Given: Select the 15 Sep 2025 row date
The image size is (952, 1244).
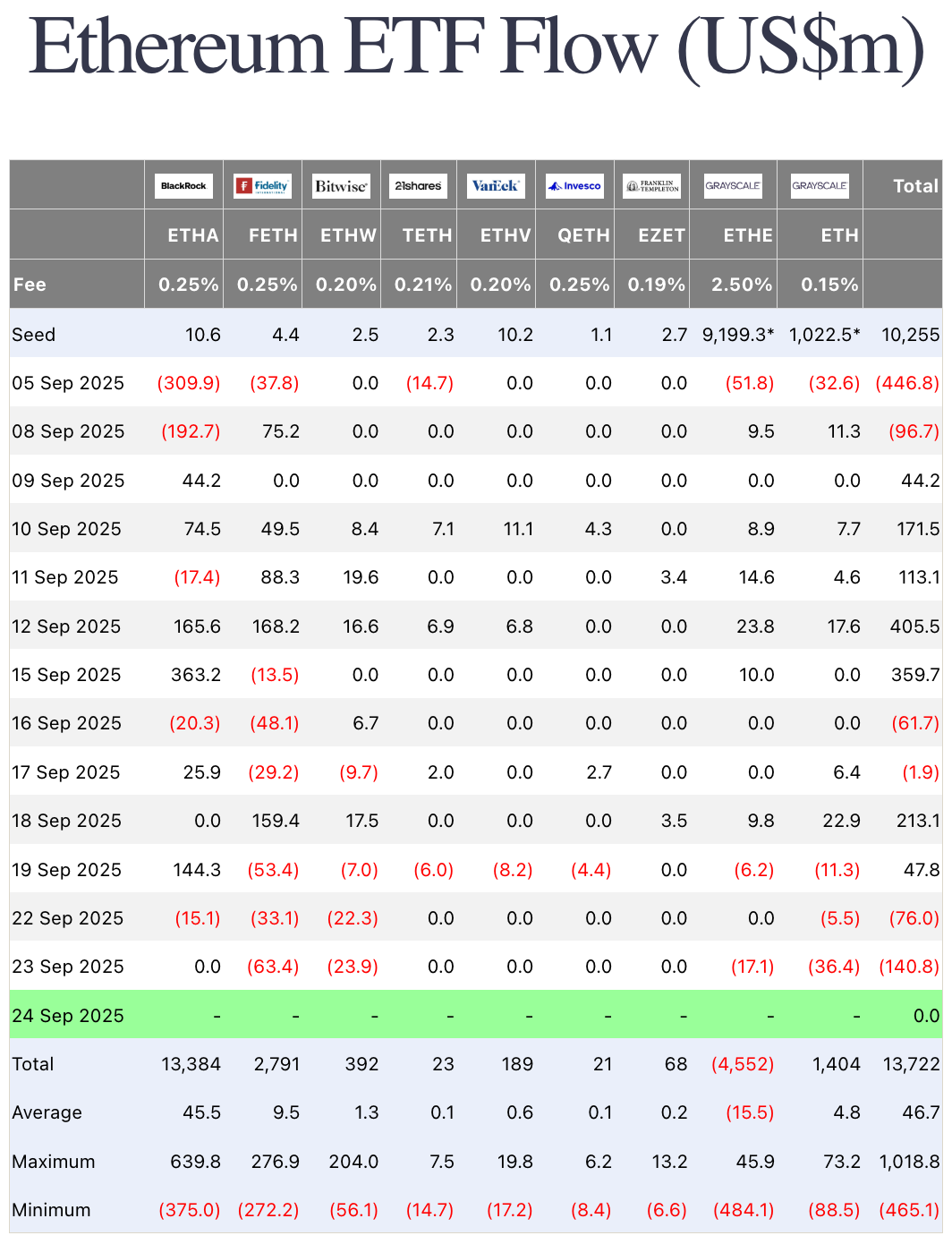Looking at the screenshot, I should coord(66,675).
